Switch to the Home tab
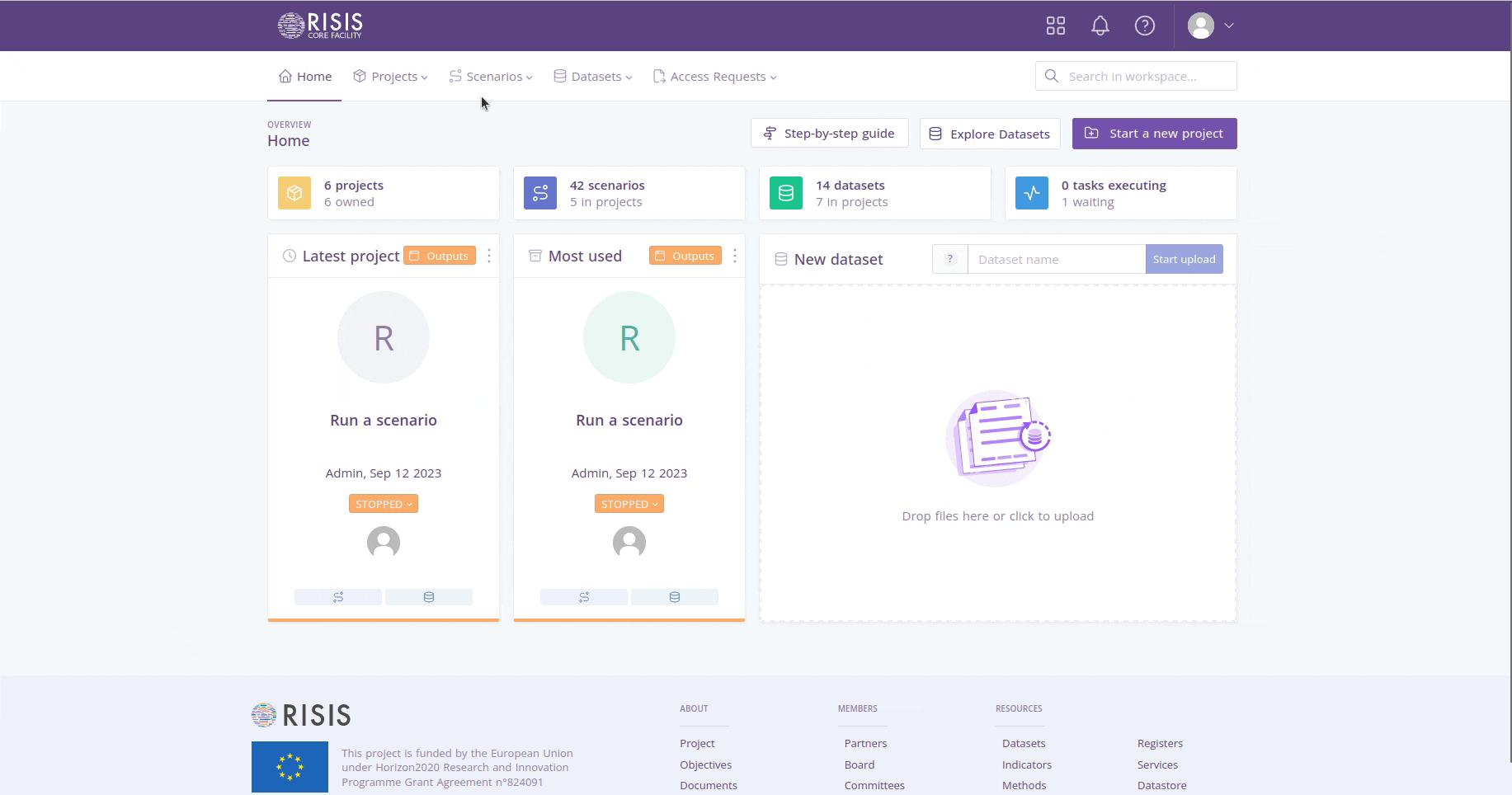Viewport: 1512px width, 795px height. tap(304, 77)
